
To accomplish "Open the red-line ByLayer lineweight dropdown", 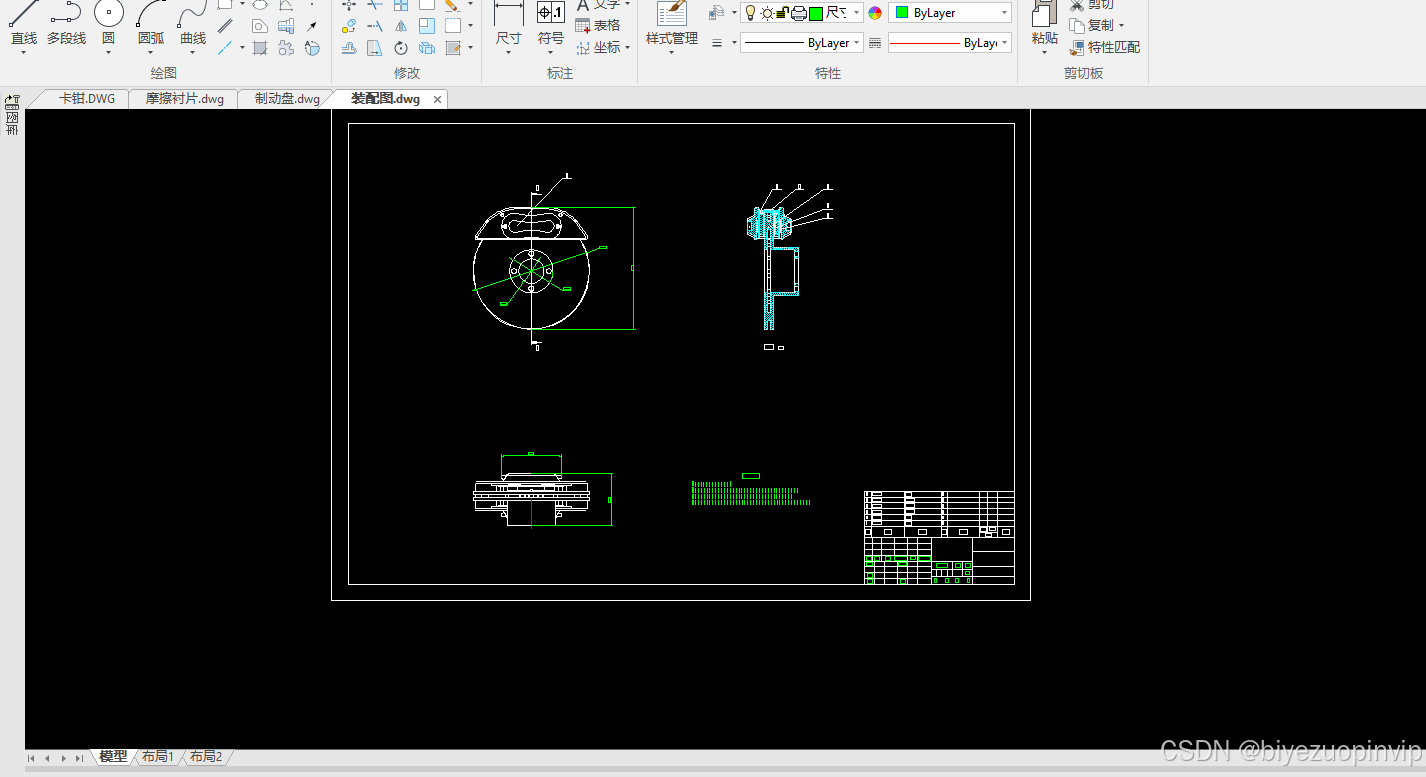I will point(949,43).
